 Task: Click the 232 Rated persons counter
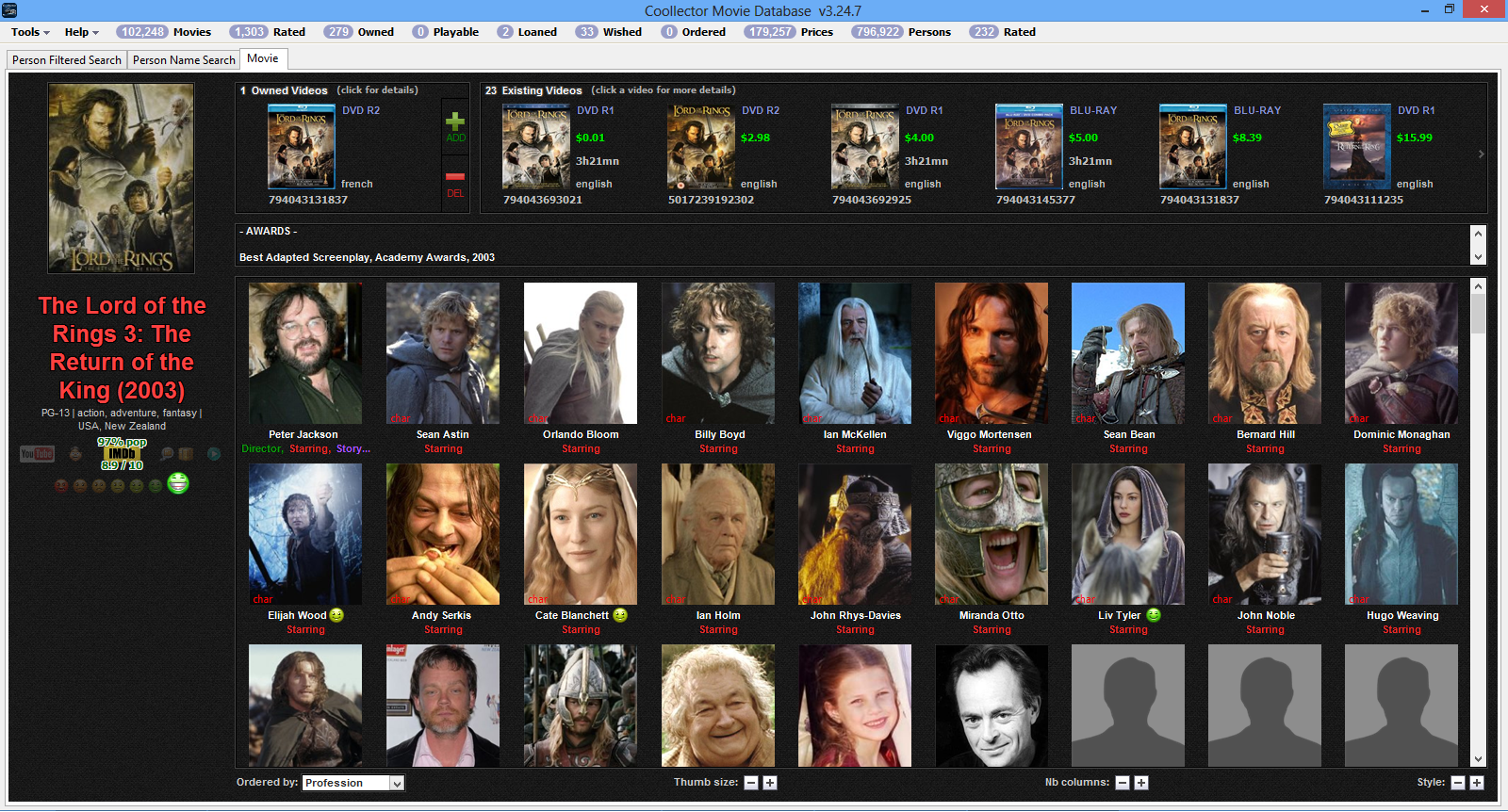1003,32
